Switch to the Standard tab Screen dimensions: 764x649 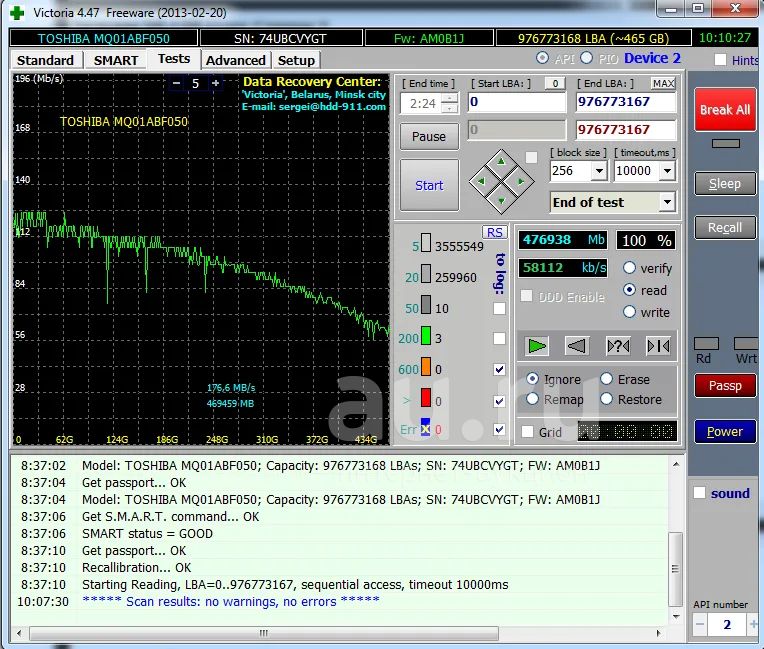click(x=45, y=60)
